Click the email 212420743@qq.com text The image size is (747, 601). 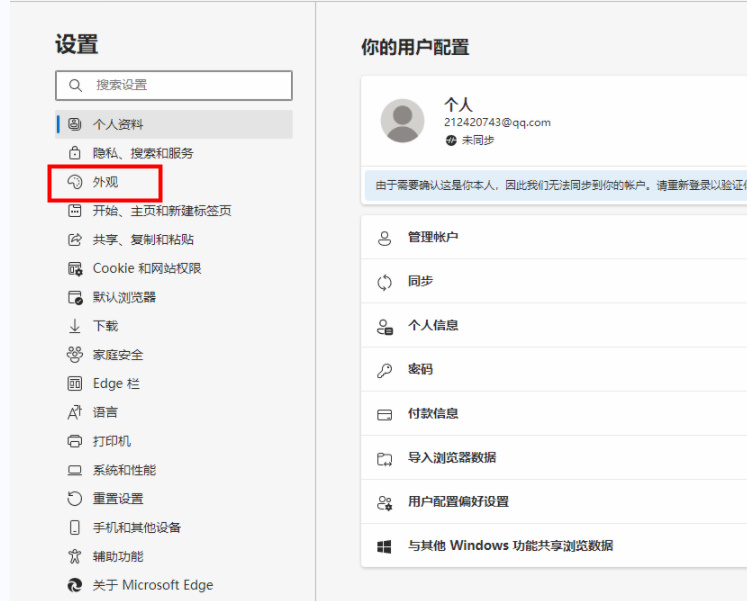pos(497,122)
